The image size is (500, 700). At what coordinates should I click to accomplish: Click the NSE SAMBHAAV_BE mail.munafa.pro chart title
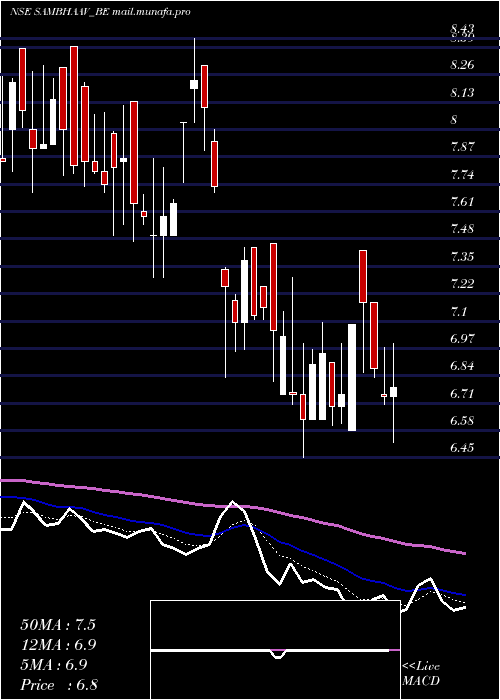(100, 12)
